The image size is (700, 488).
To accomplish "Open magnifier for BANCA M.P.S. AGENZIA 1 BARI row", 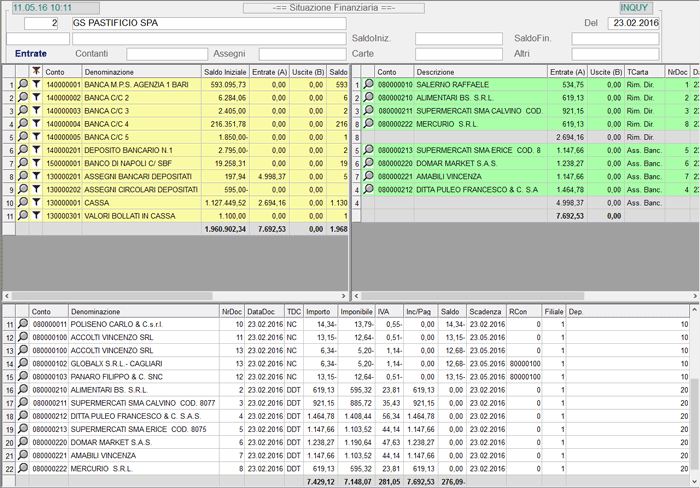I will tap(23, 84).
